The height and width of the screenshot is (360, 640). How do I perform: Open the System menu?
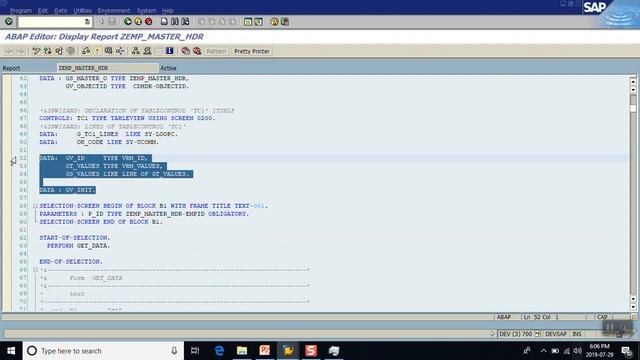point(146,11)
